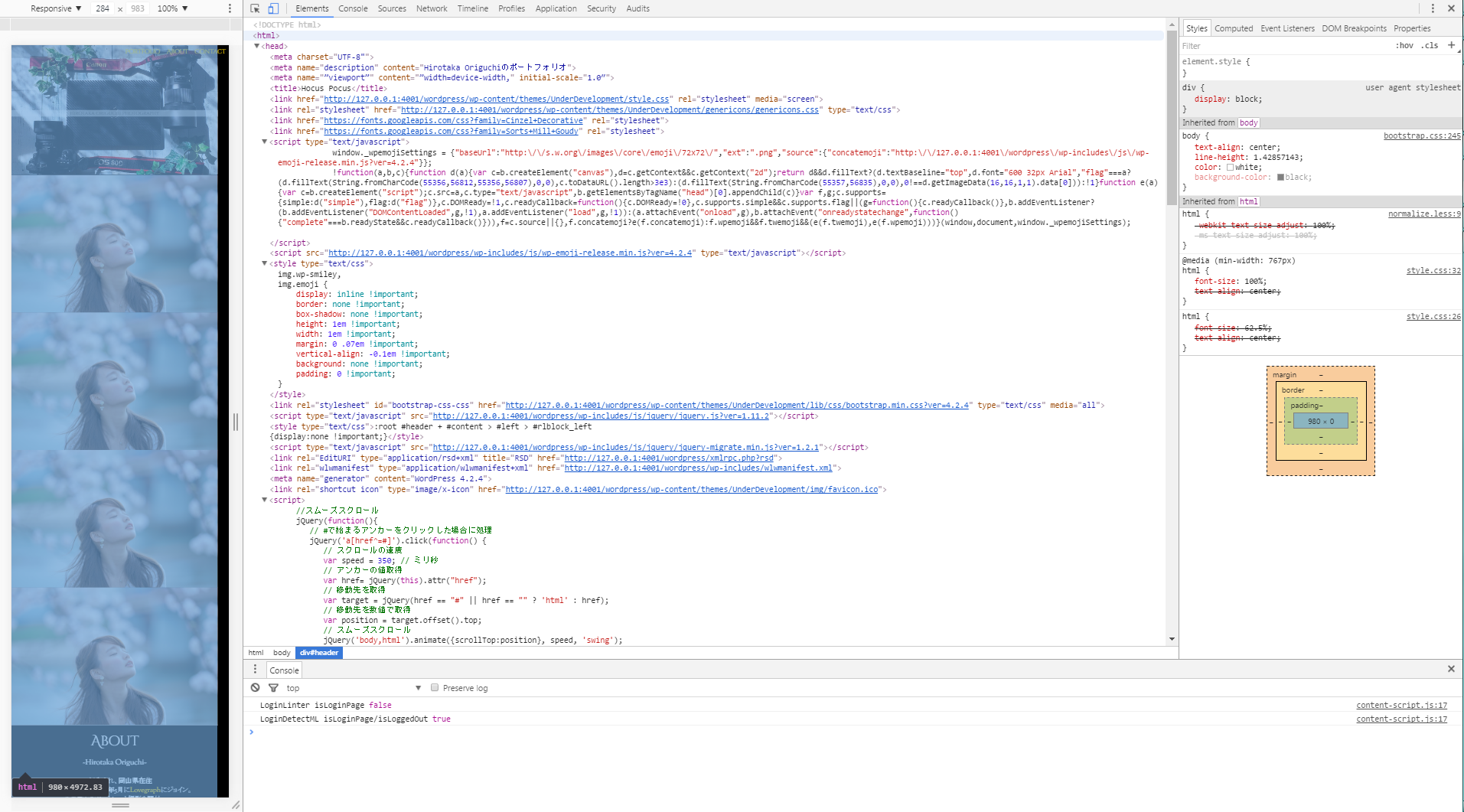
Task: Switch to the Network tab
Action: [x=432, y=8]
